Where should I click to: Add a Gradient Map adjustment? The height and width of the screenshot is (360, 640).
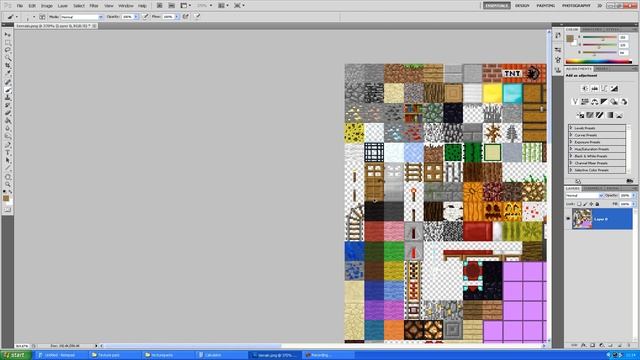(609, 115)
